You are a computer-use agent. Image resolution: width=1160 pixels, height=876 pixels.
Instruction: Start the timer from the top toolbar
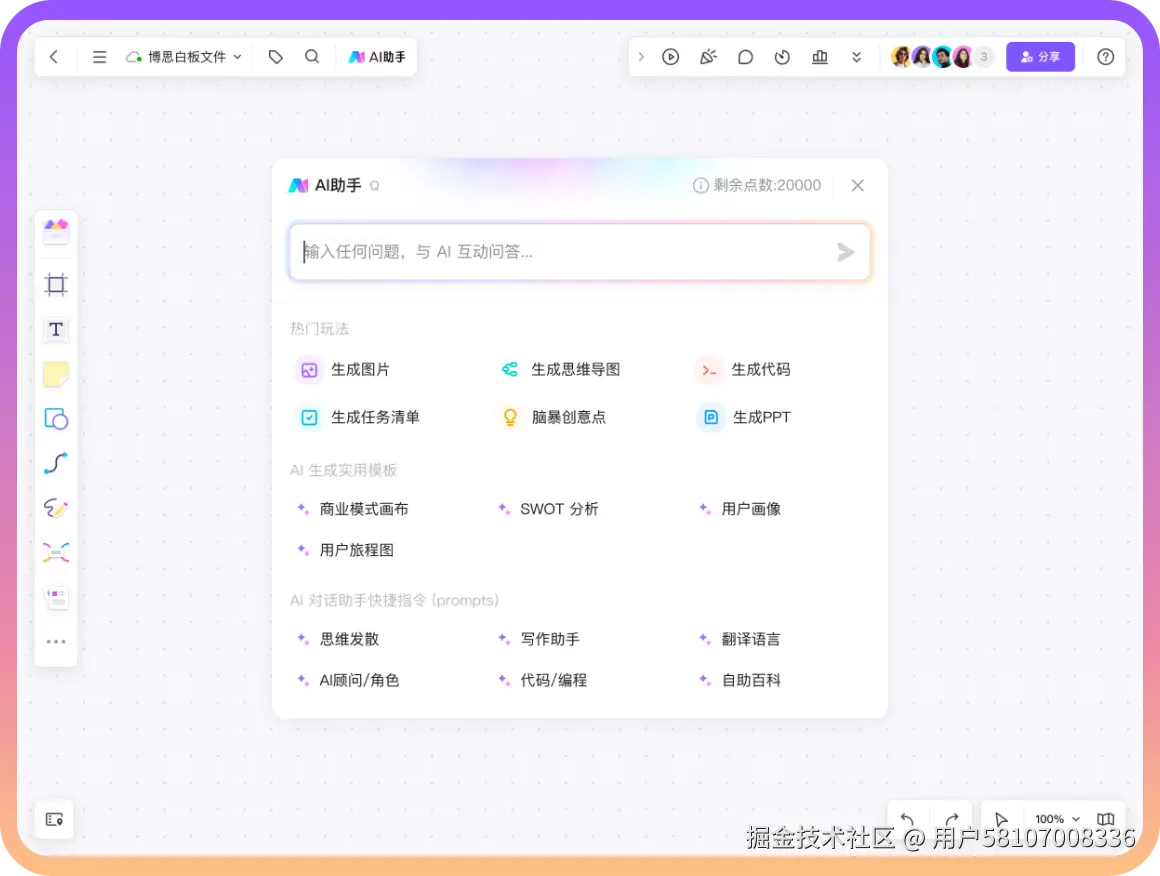click(x=782, y=57)
